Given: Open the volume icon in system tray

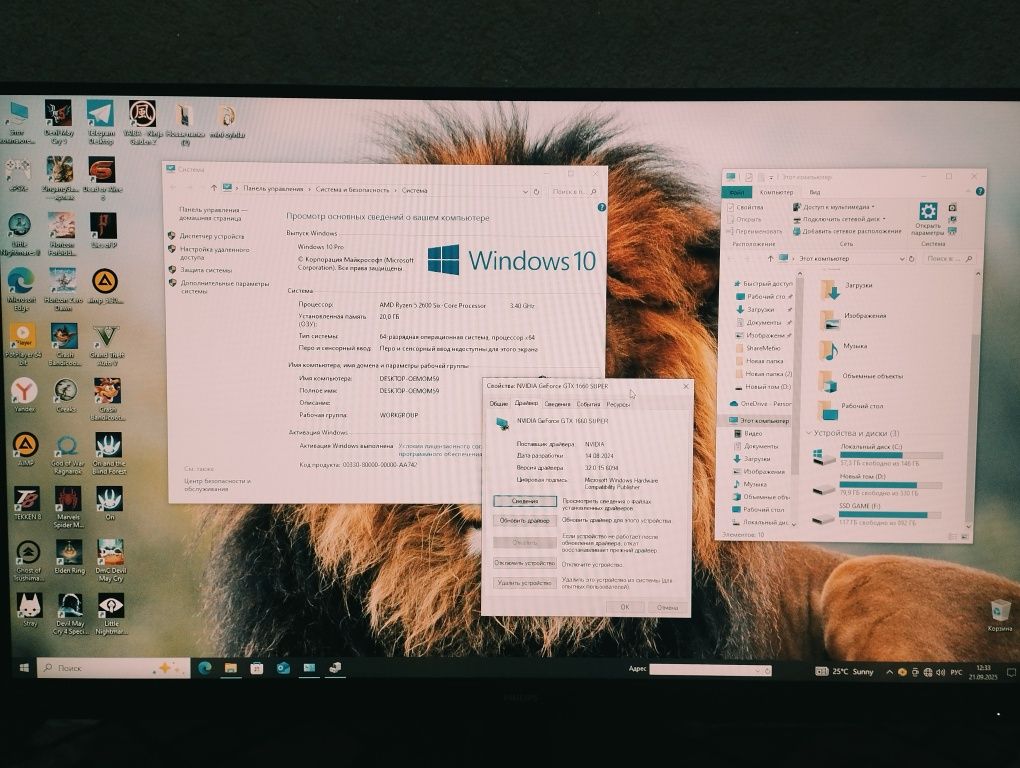Looking at the screenshot, I should click(940, 672).
